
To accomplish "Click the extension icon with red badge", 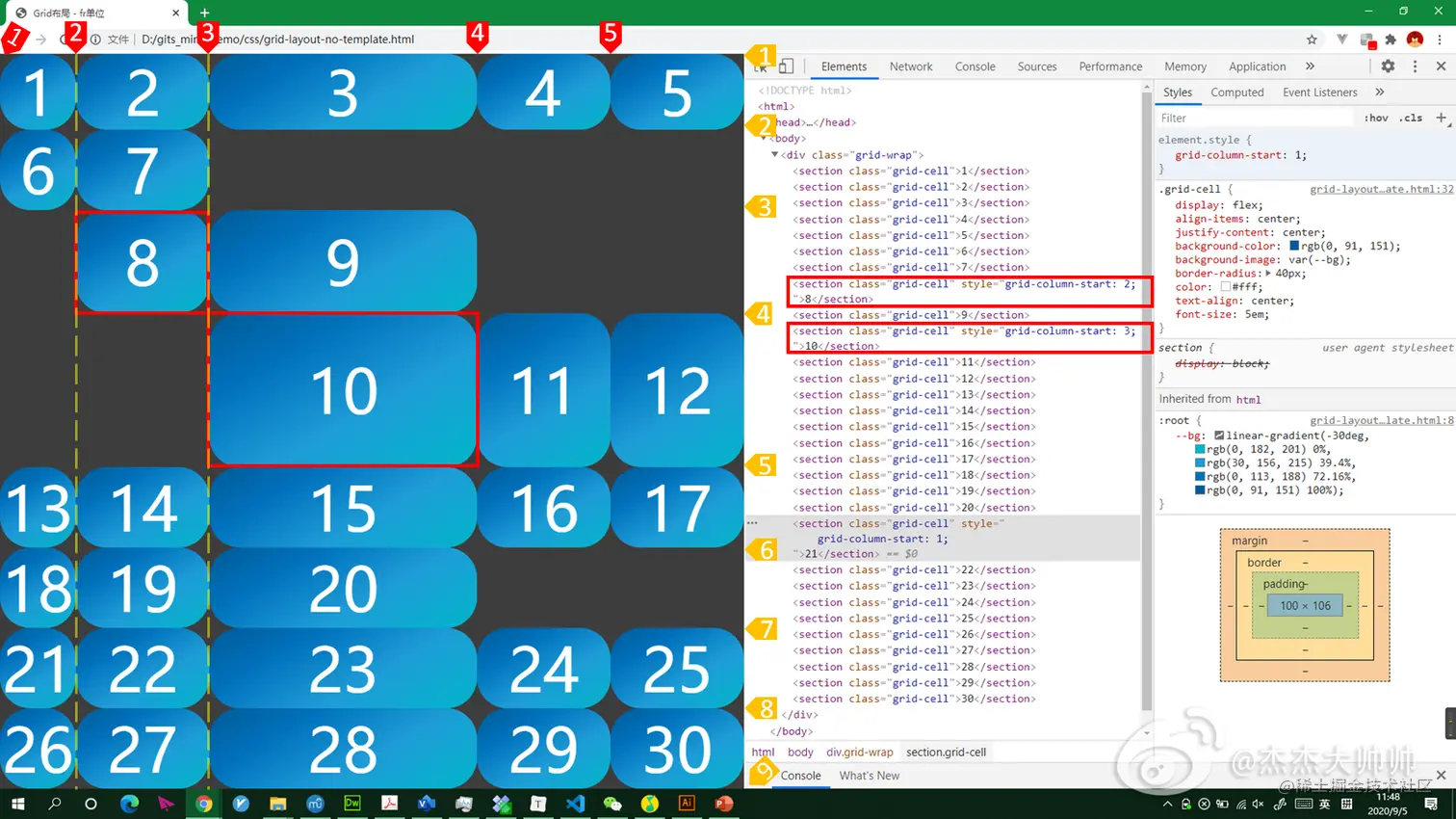I will click(1366, 40).
